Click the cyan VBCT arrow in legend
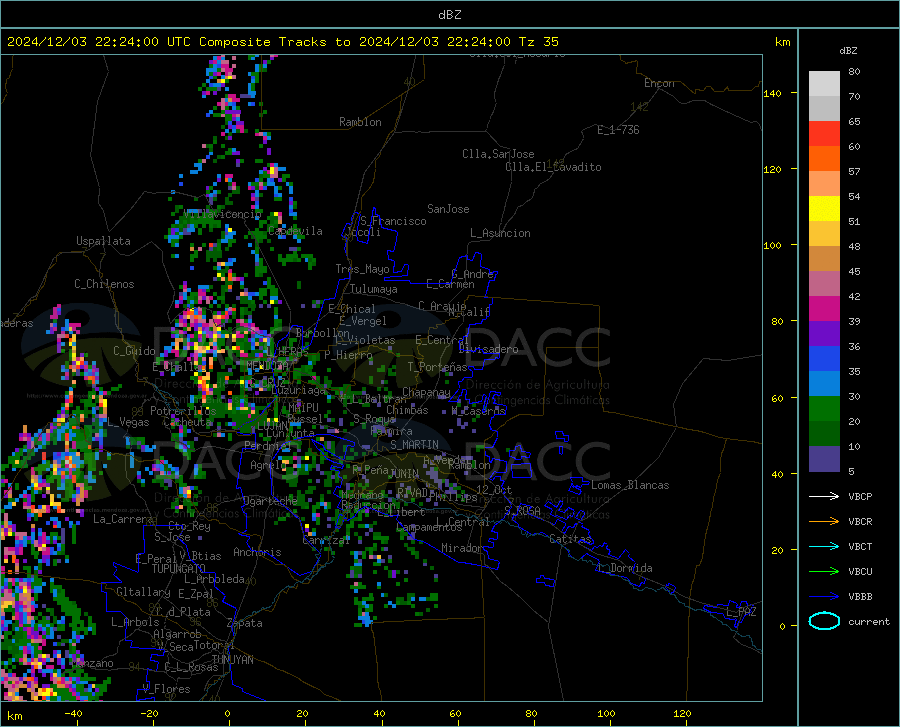Screen dimensions: 900x727 coord(824,546)
